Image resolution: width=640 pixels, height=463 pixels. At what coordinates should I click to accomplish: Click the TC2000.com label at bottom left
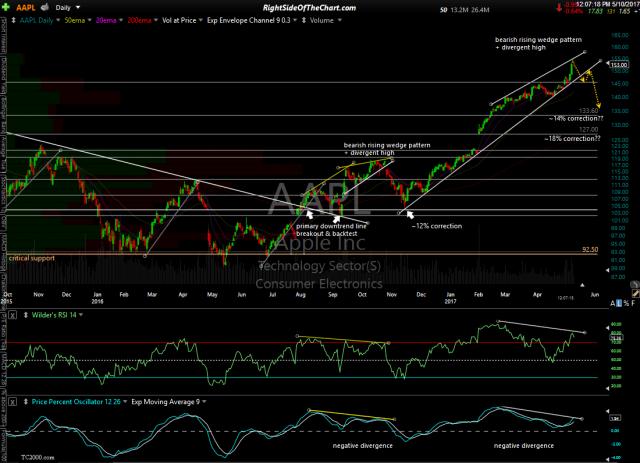tap(38, 457)
